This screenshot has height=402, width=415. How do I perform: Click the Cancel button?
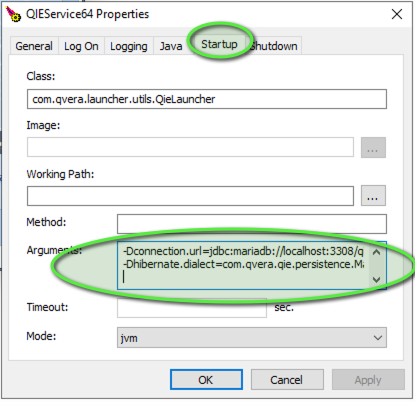pos(287,379)
